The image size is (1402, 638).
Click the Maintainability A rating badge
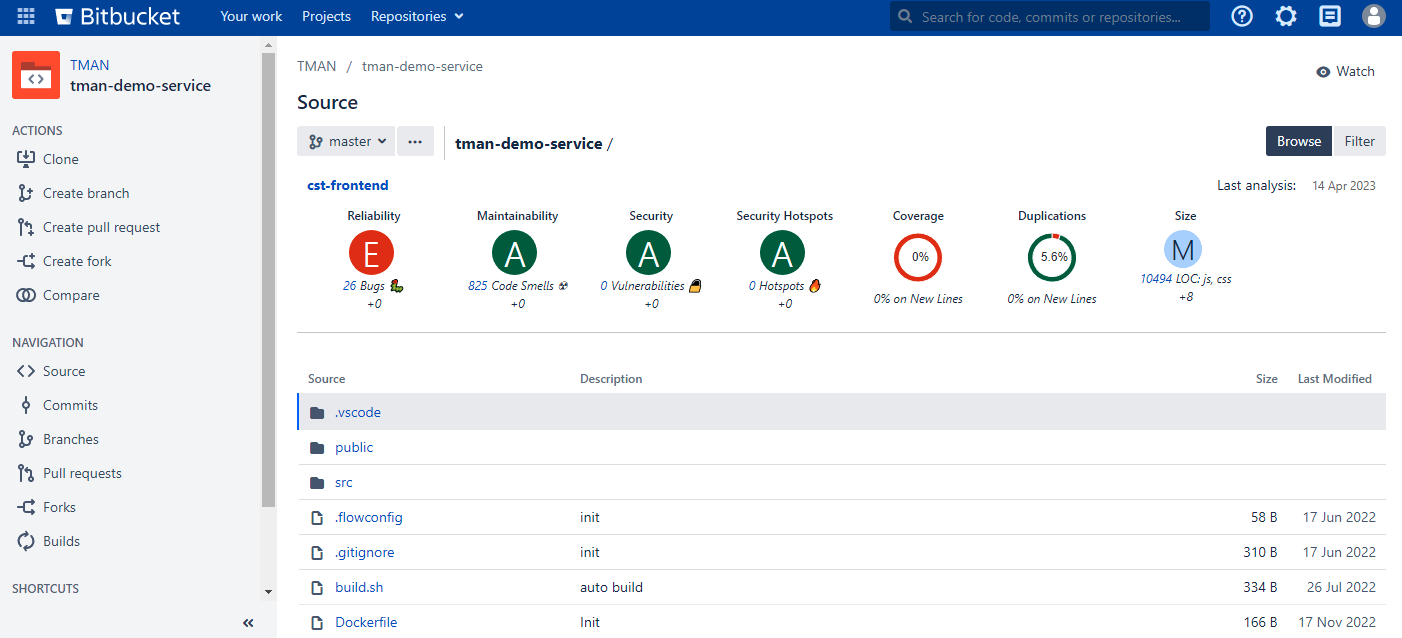pyautogui.click(x=515, y=254)
